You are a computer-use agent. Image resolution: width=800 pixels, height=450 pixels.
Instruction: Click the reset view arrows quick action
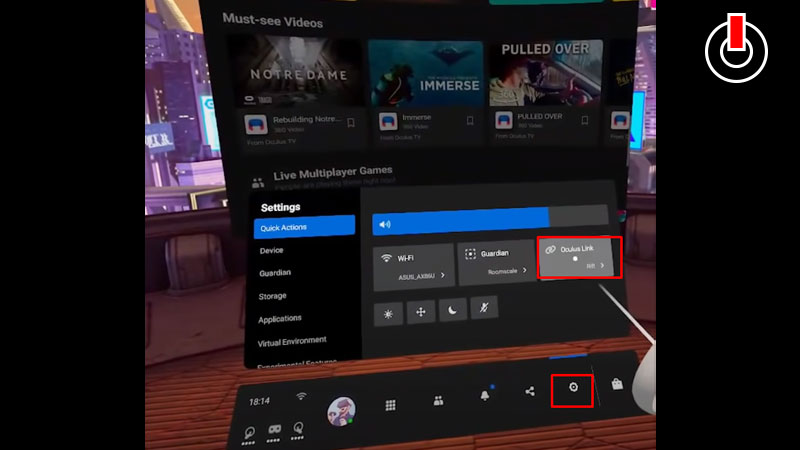[x=421, y=312]
